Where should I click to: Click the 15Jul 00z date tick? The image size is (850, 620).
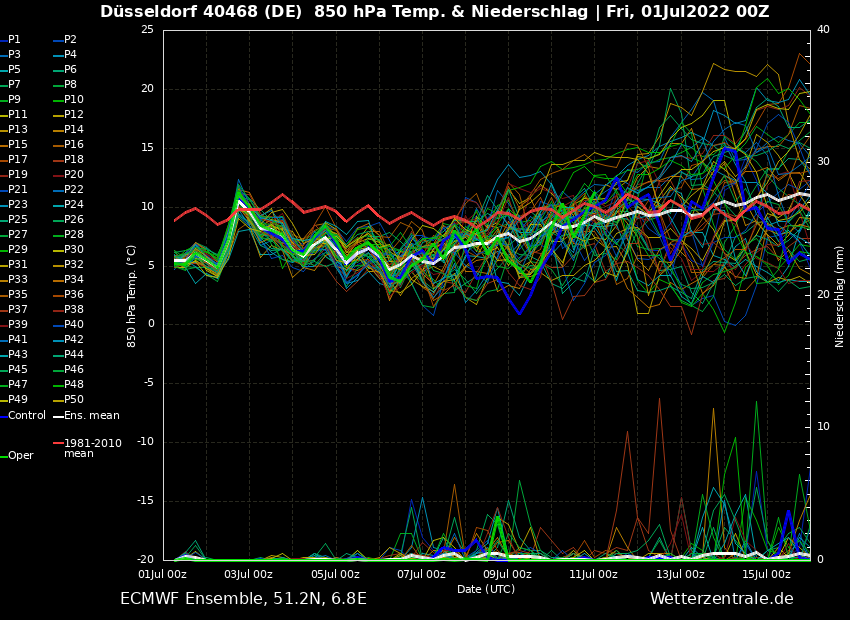tap(766, 575)
